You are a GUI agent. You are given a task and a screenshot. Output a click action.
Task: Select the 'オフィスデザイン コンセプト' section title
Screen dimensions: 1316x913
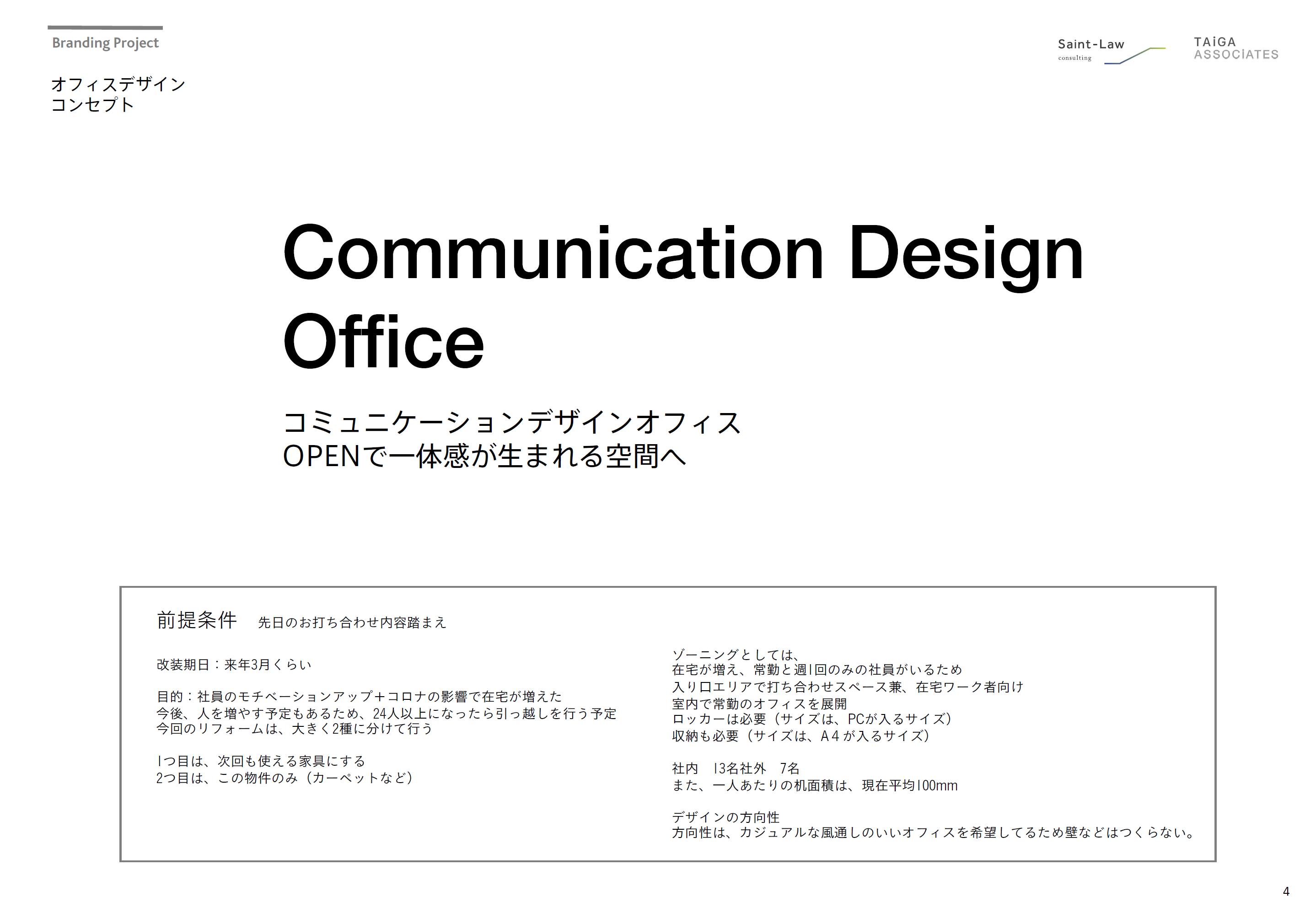118,94
